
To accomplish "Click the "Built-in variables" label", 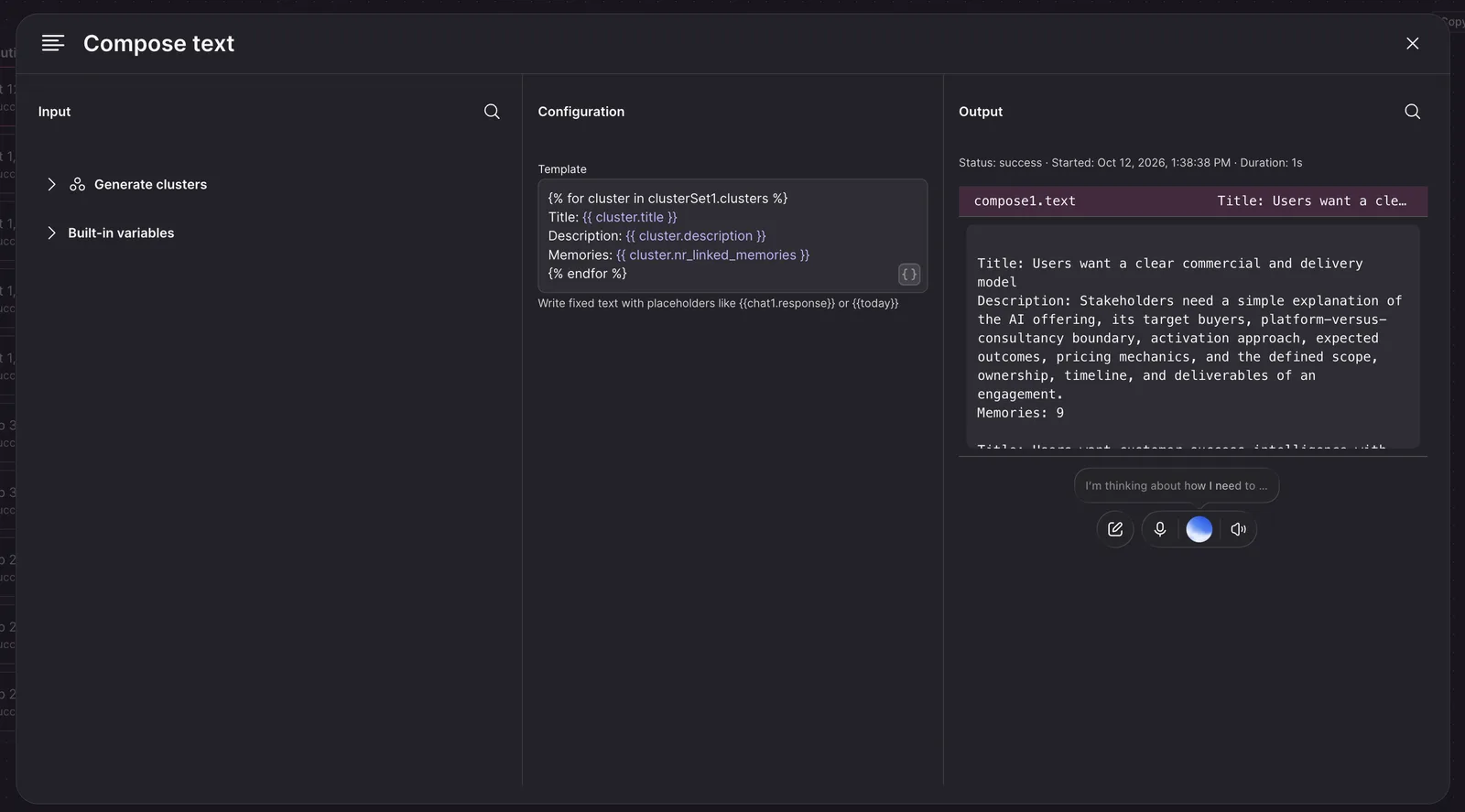I will point(121,233).
